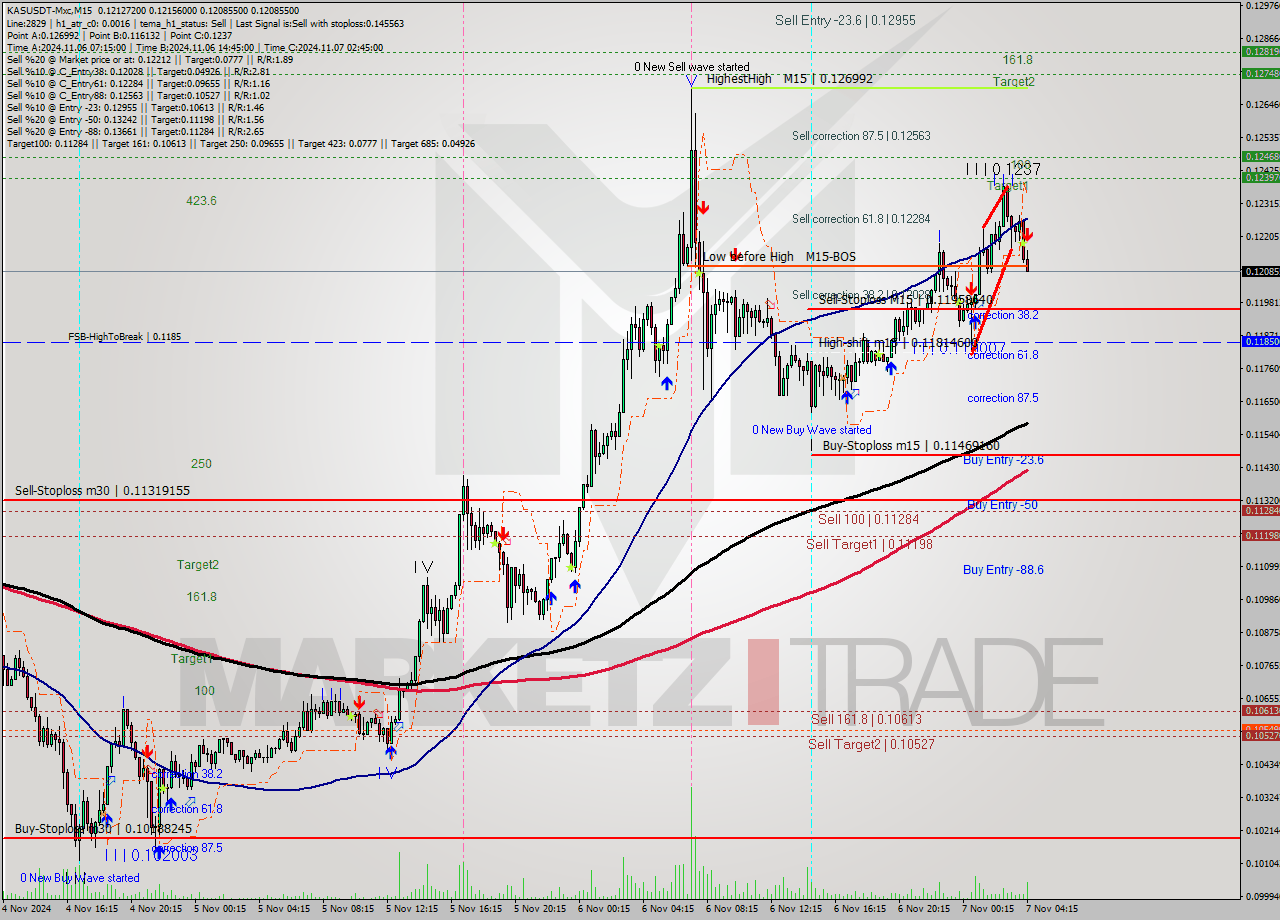The height and width of the screenshot is (920, 1280).
Task: Click 'Sell 100 | 0.11284' label
Action: pos(868,519)
